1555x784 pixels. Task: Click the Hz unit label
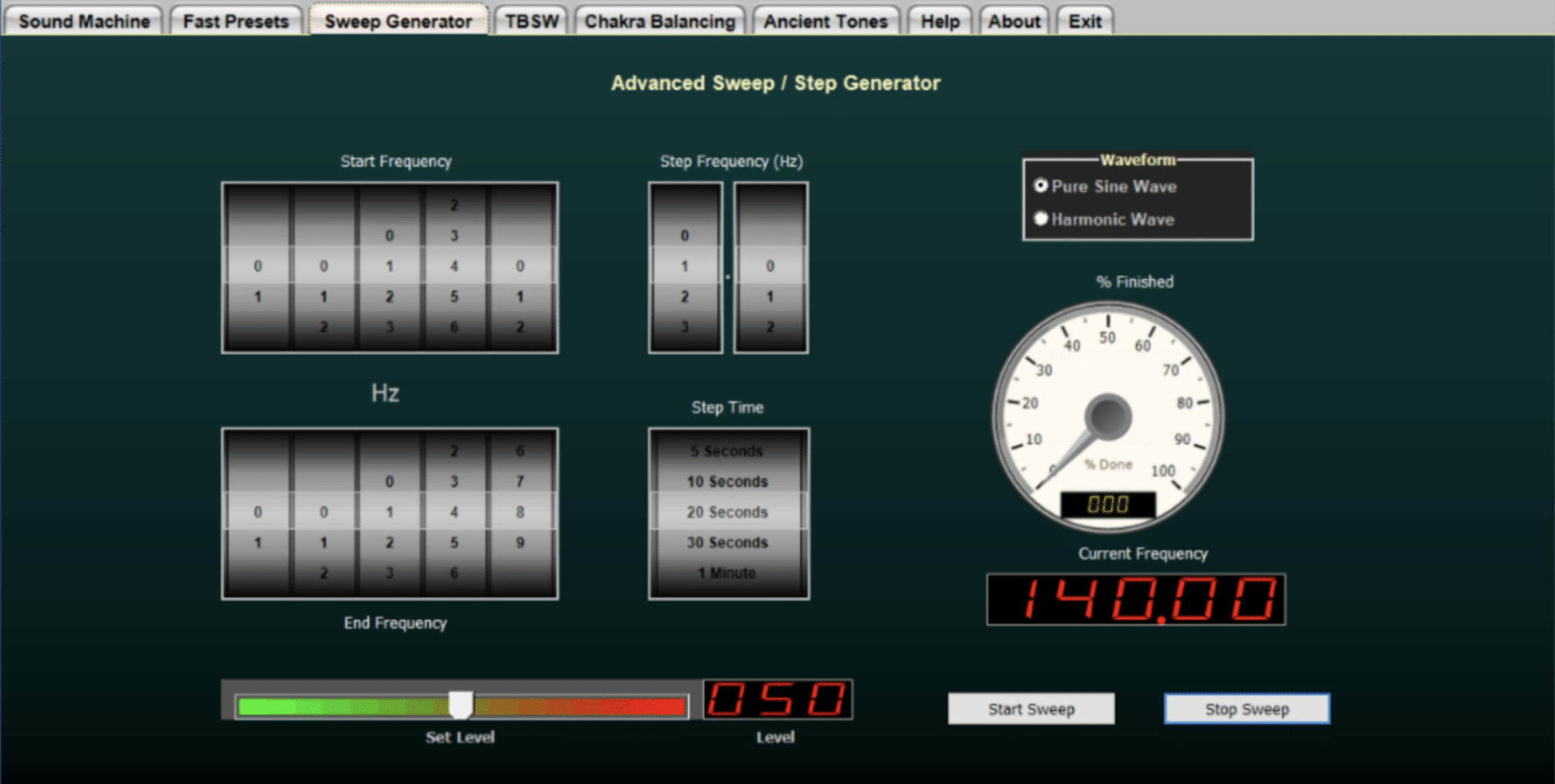(x=385, y=392)
